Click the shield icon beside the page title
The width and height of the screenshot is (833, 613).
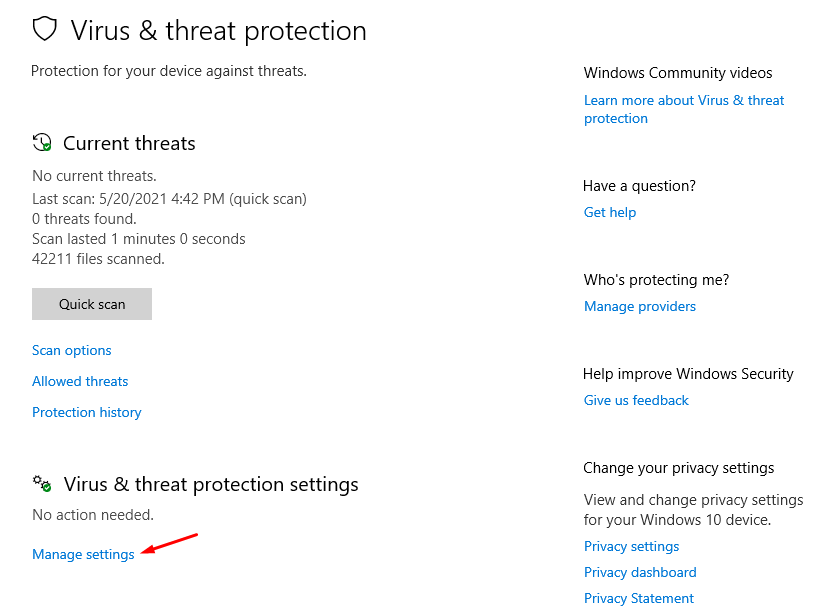coord(45,29)
